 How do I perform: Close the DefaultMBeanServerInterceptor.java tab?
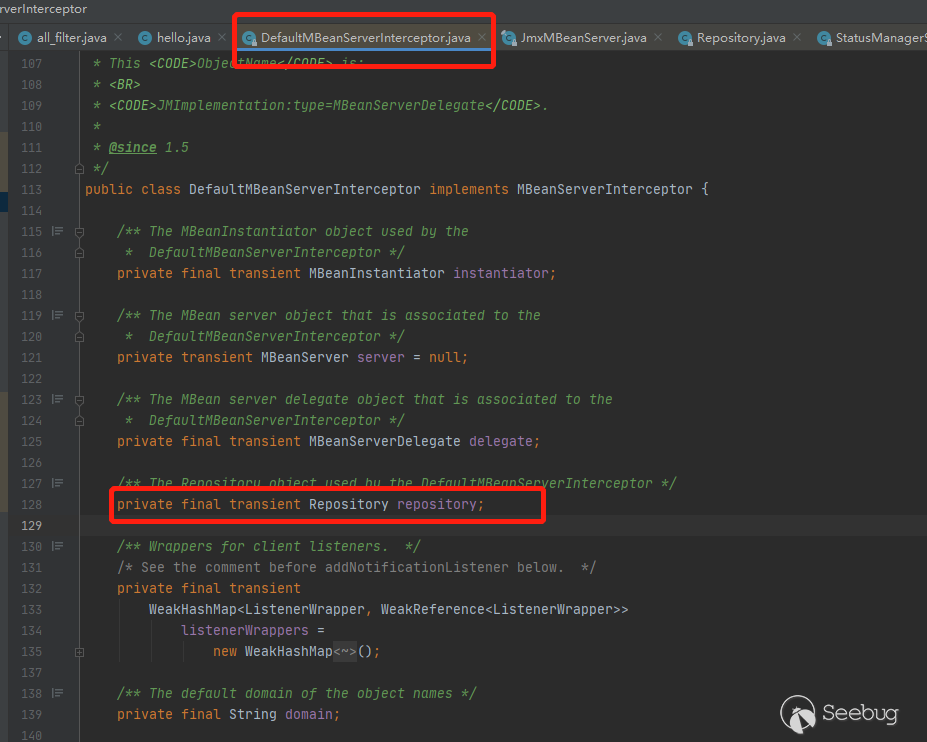482,38
